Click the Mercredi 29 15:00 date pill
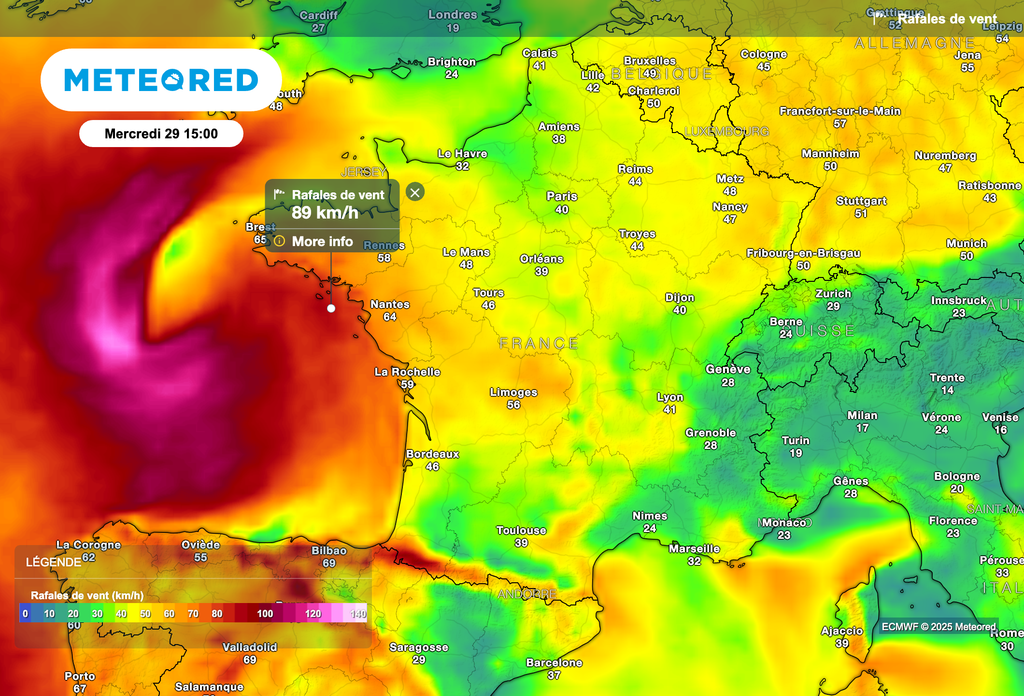 [x=161, y=133]
